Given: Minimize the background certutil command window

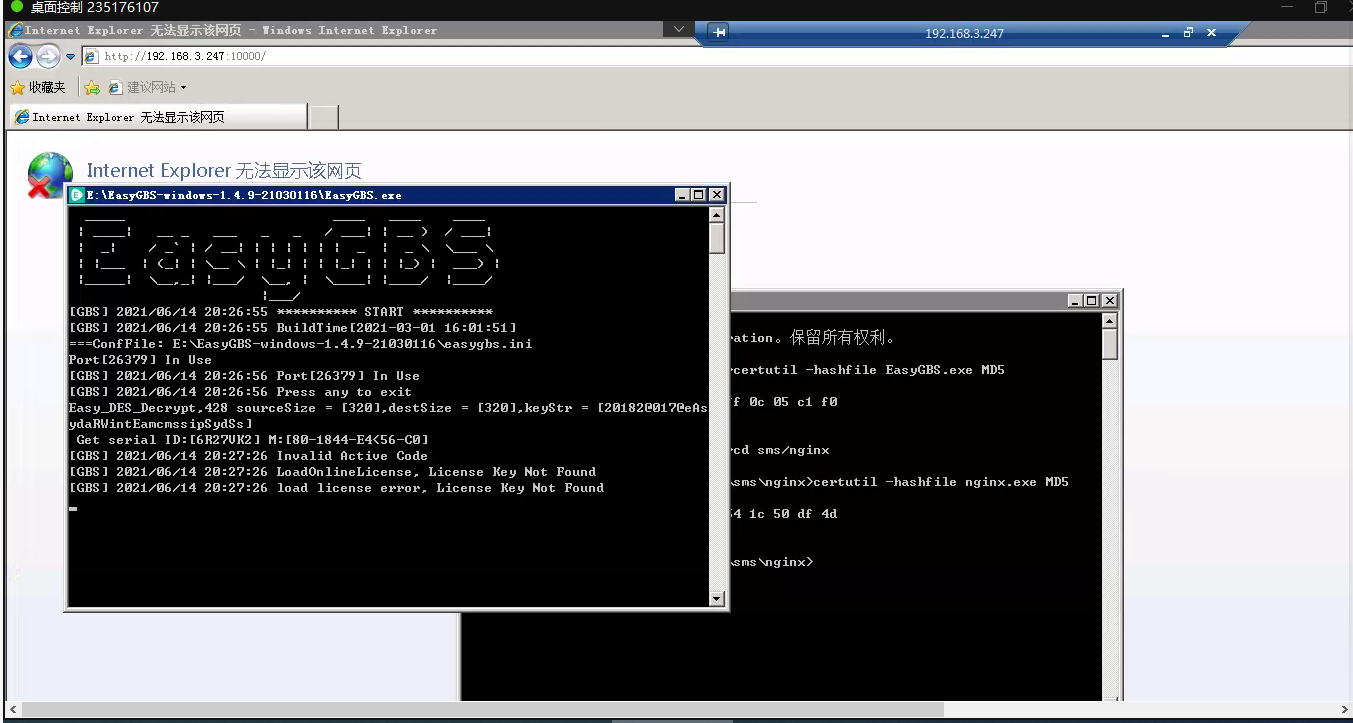Looking at the screenshot, I should pos(1074,300).
